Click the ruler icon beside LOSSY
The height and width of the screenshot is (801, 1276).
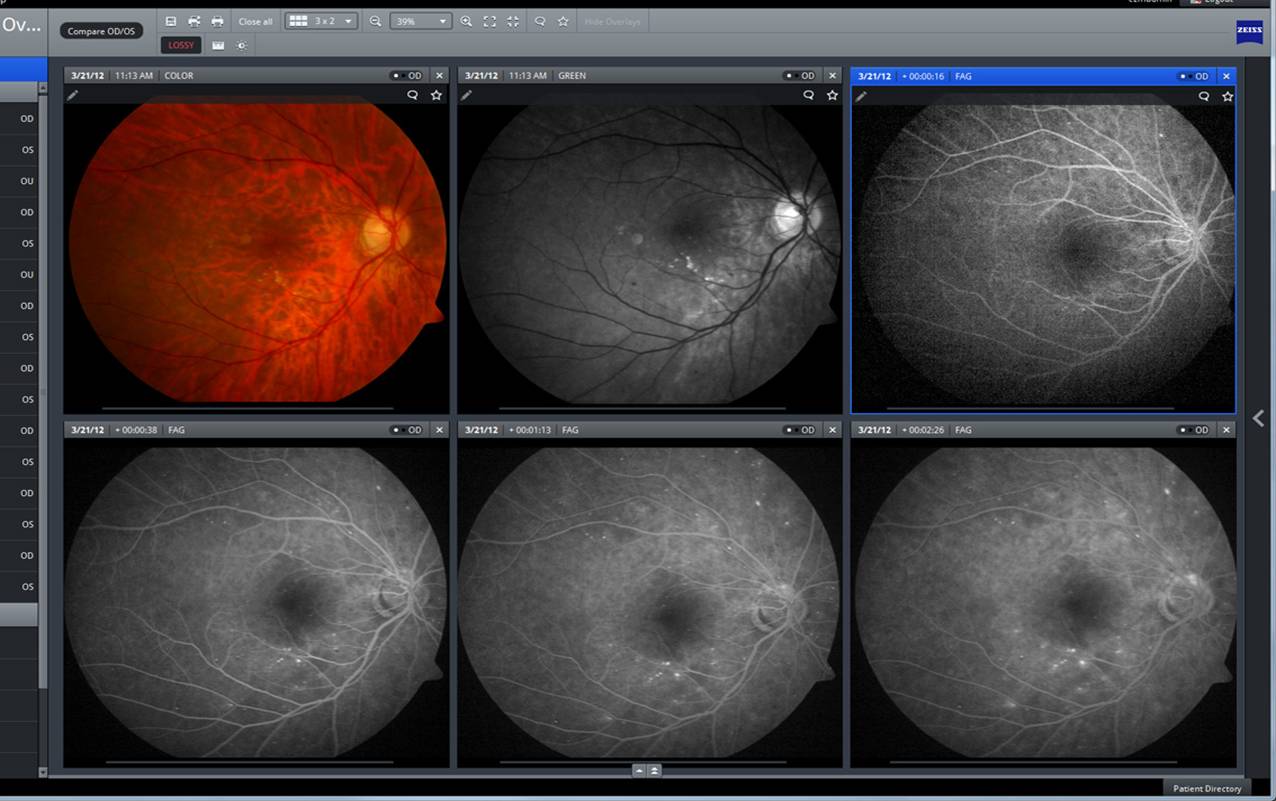pos(218,45)
